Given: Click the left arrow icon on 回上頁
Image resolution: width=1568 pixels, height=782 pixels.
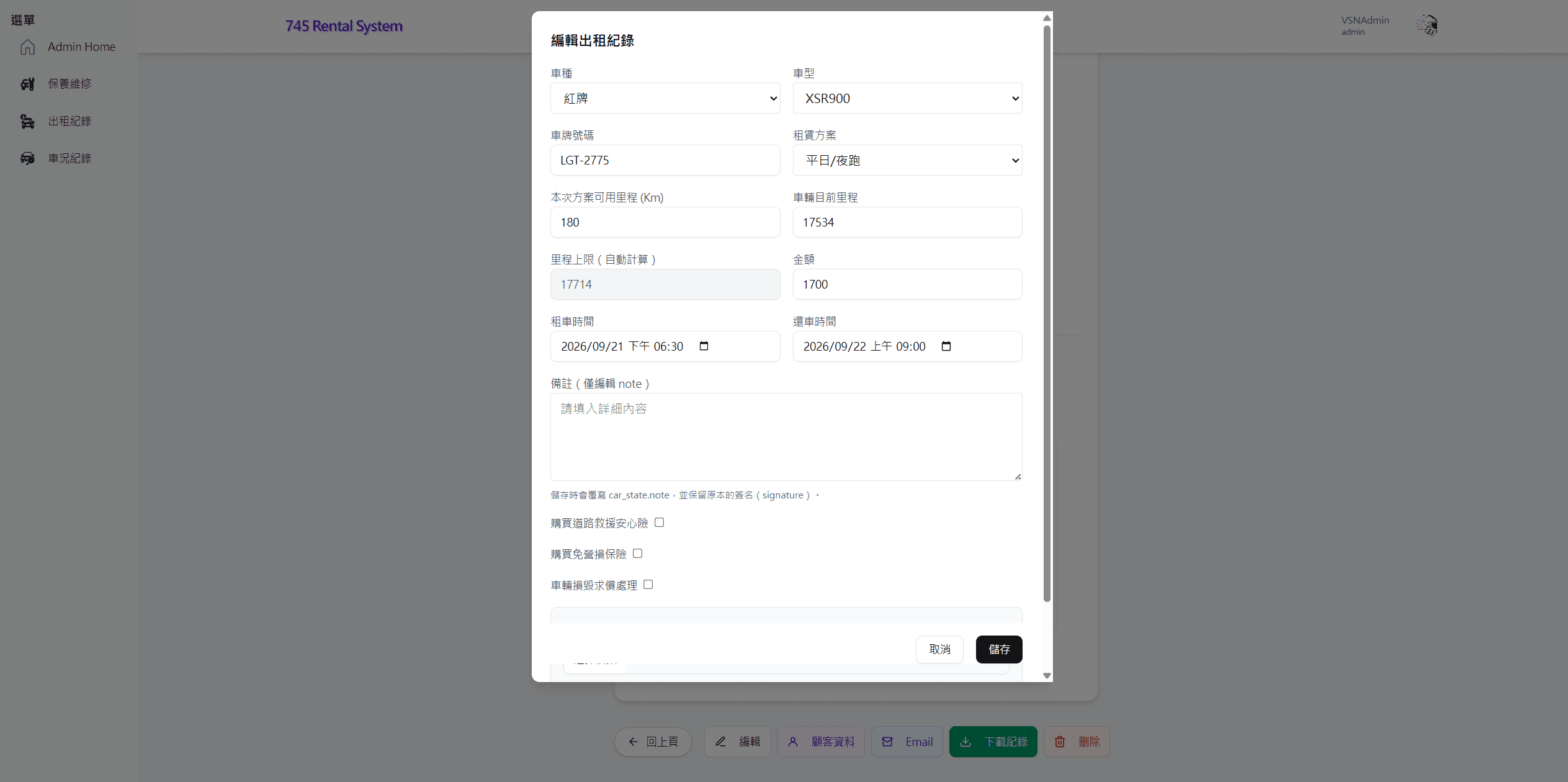Looking at the screenshot, I should click(x=633, y=742).
